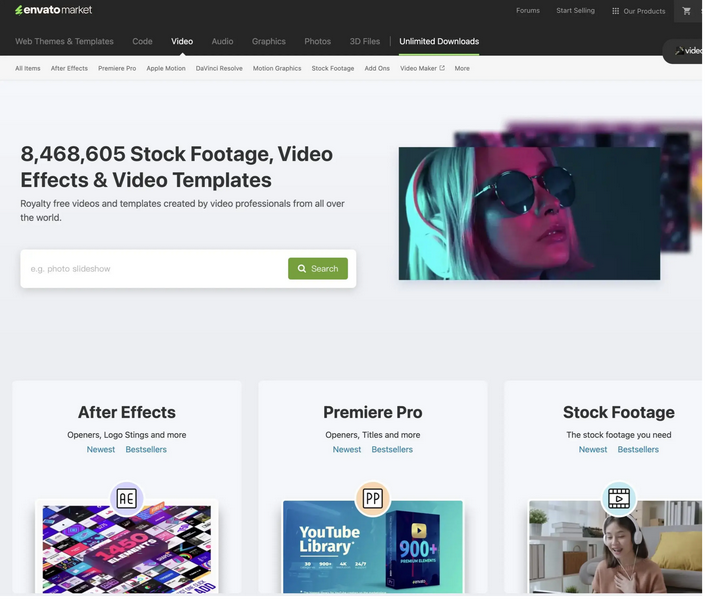The height and width of the screenshot is (612, 720).
Task: Click the Stock Footage film badge icon
Action: pos(619,498)
